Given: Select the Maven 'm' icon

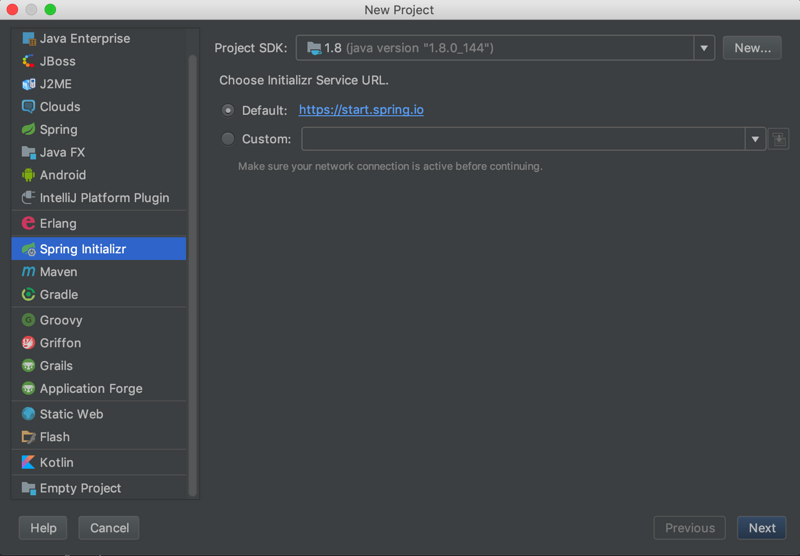Looking at the screenshot, I should tap(29, 271).
